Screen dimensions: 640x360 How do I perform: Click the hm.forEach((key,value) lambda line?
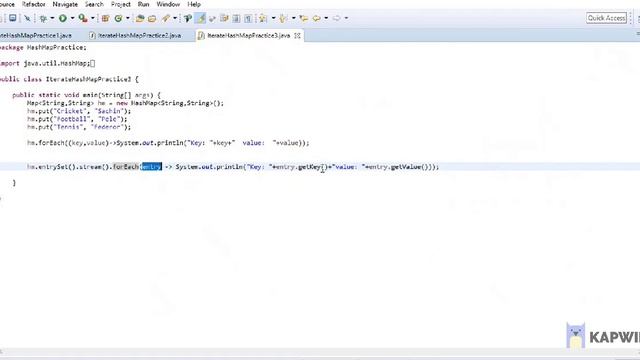pos(168,143)
